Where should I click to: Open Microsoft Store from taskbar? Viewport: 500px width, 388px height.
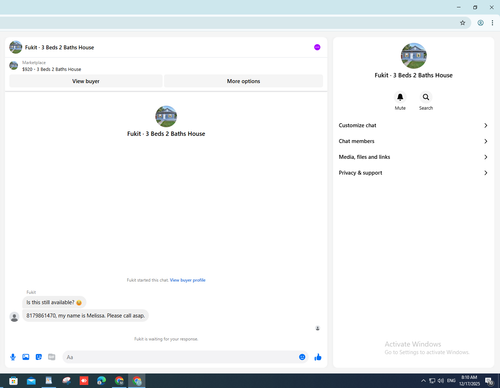click(x=13, y=381)
